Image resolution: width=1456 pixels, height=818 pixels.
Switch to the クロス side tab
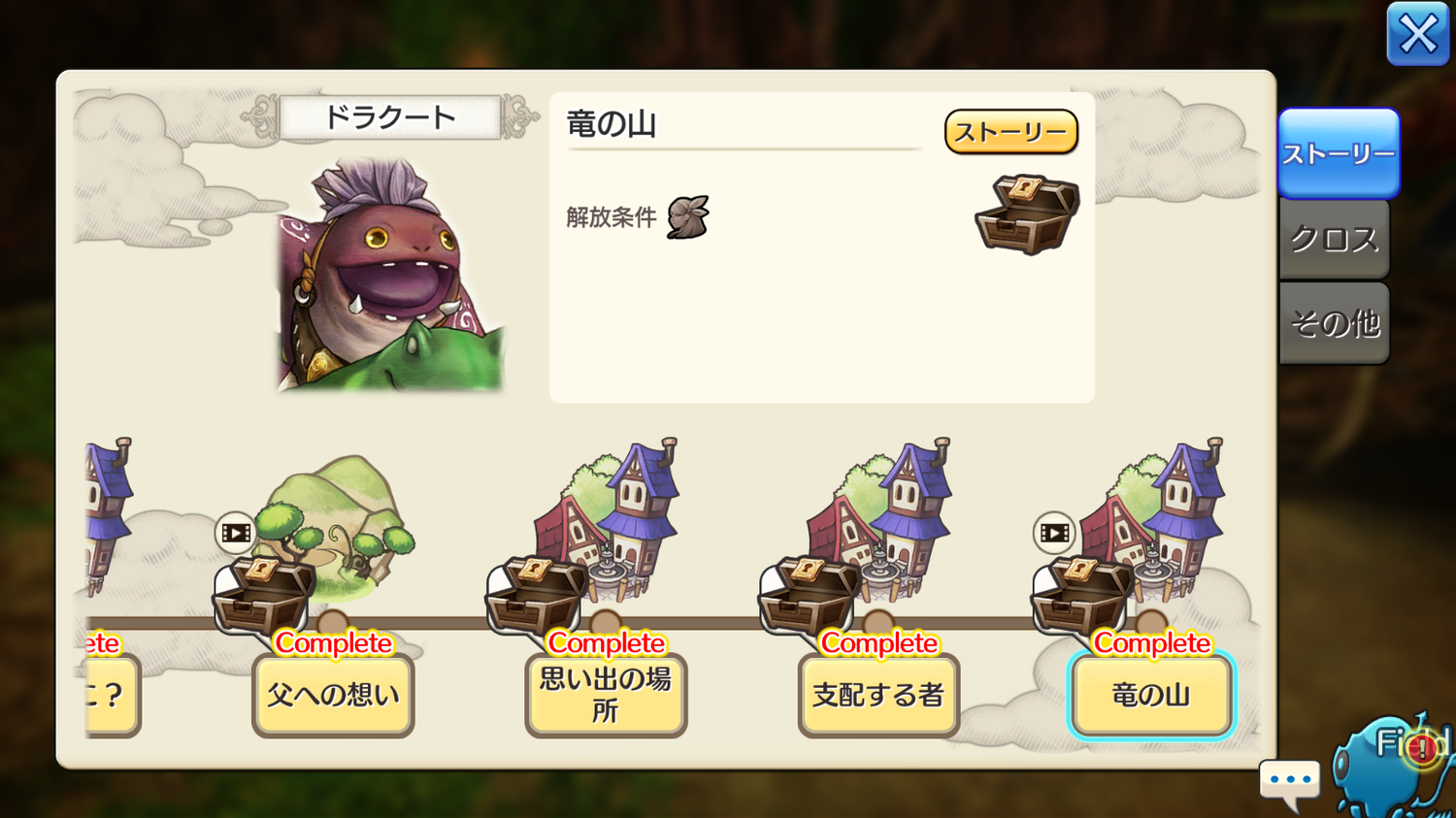[x=1335, y=240]
